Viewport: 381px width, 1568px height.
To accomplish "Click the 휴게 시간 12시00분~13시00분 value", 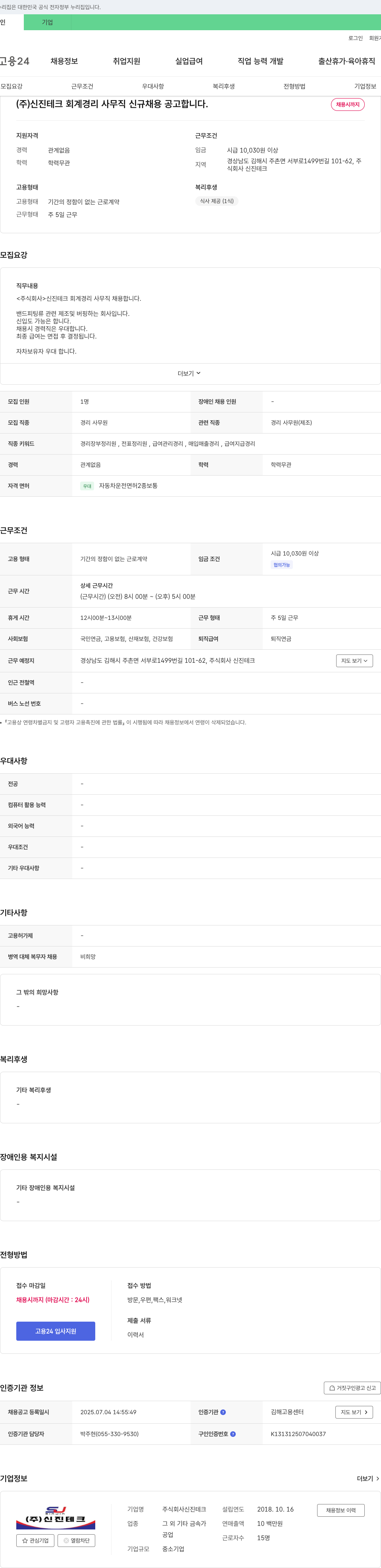I will click(106, 618).
